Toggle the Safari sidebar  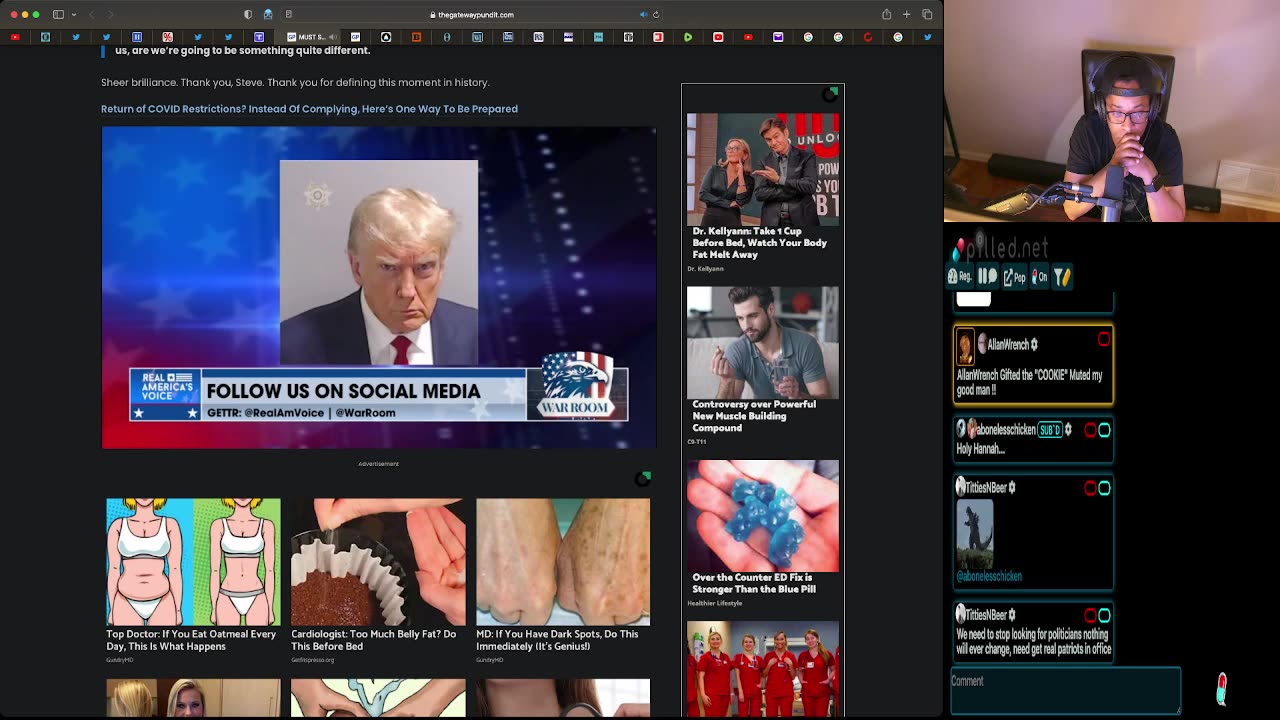pos(58,15)
